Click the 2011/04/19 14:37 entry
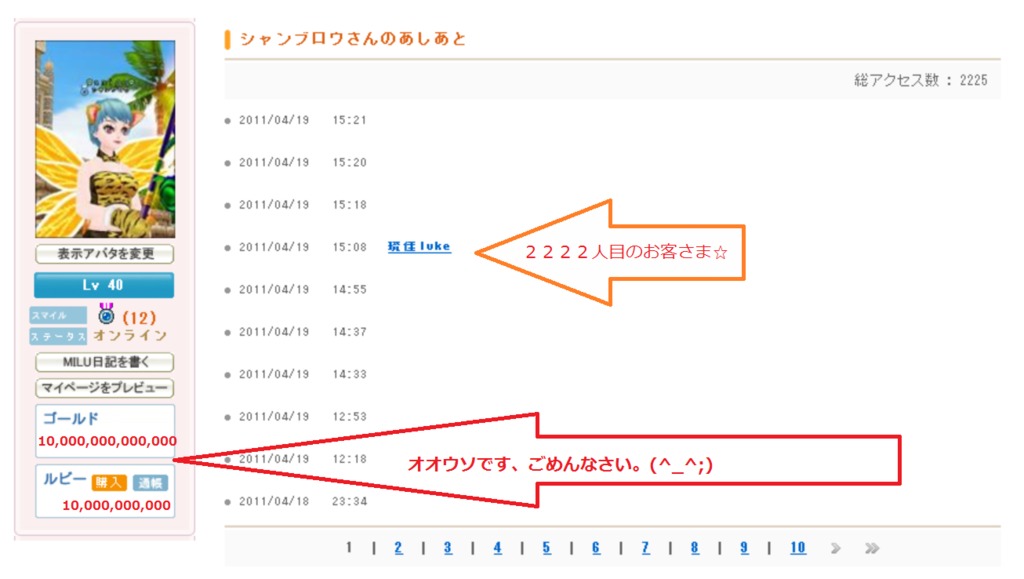 302,332
